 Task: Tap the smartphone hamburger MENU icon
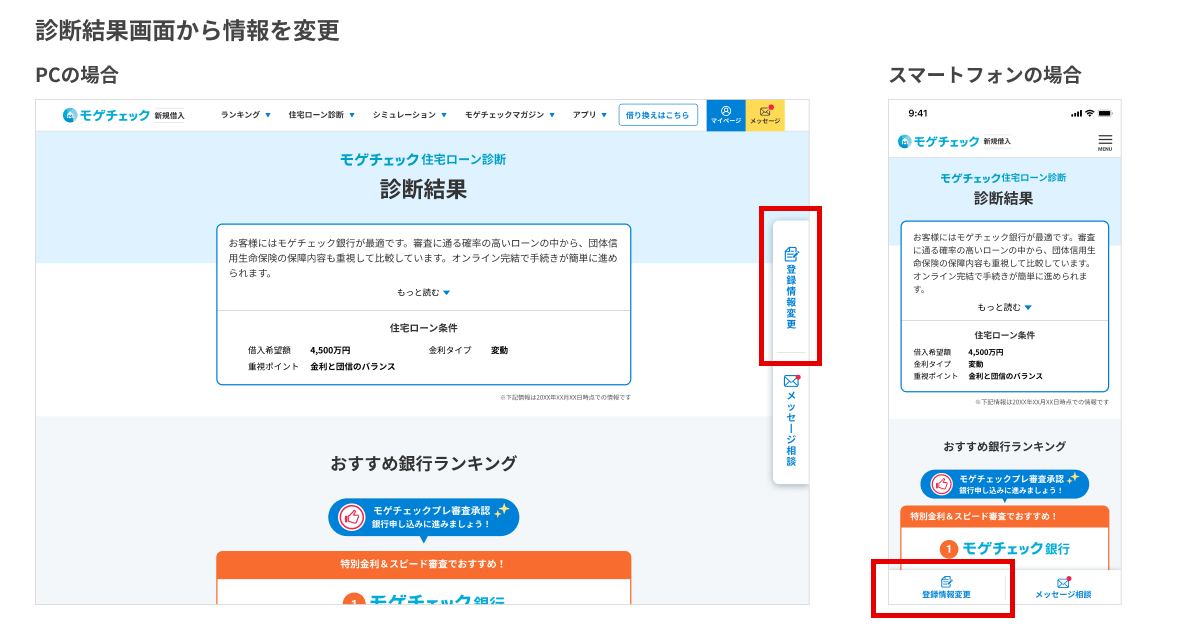click(1104, 142)
